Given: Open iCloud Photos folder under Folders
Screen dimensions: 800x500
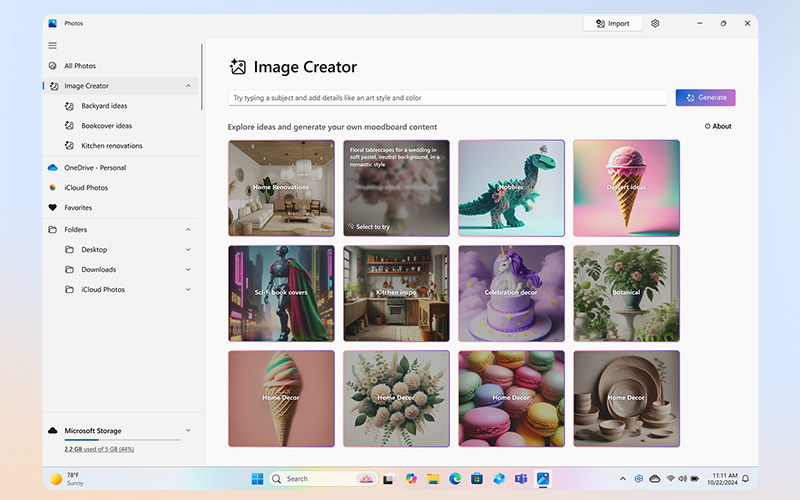Looking at the screenshot, I should (103, 289).
